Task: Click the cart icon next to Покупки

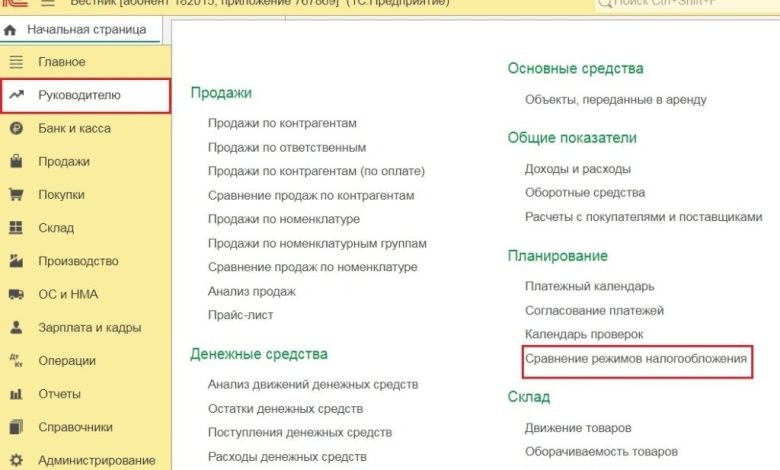Action: [x=16, y=195]
